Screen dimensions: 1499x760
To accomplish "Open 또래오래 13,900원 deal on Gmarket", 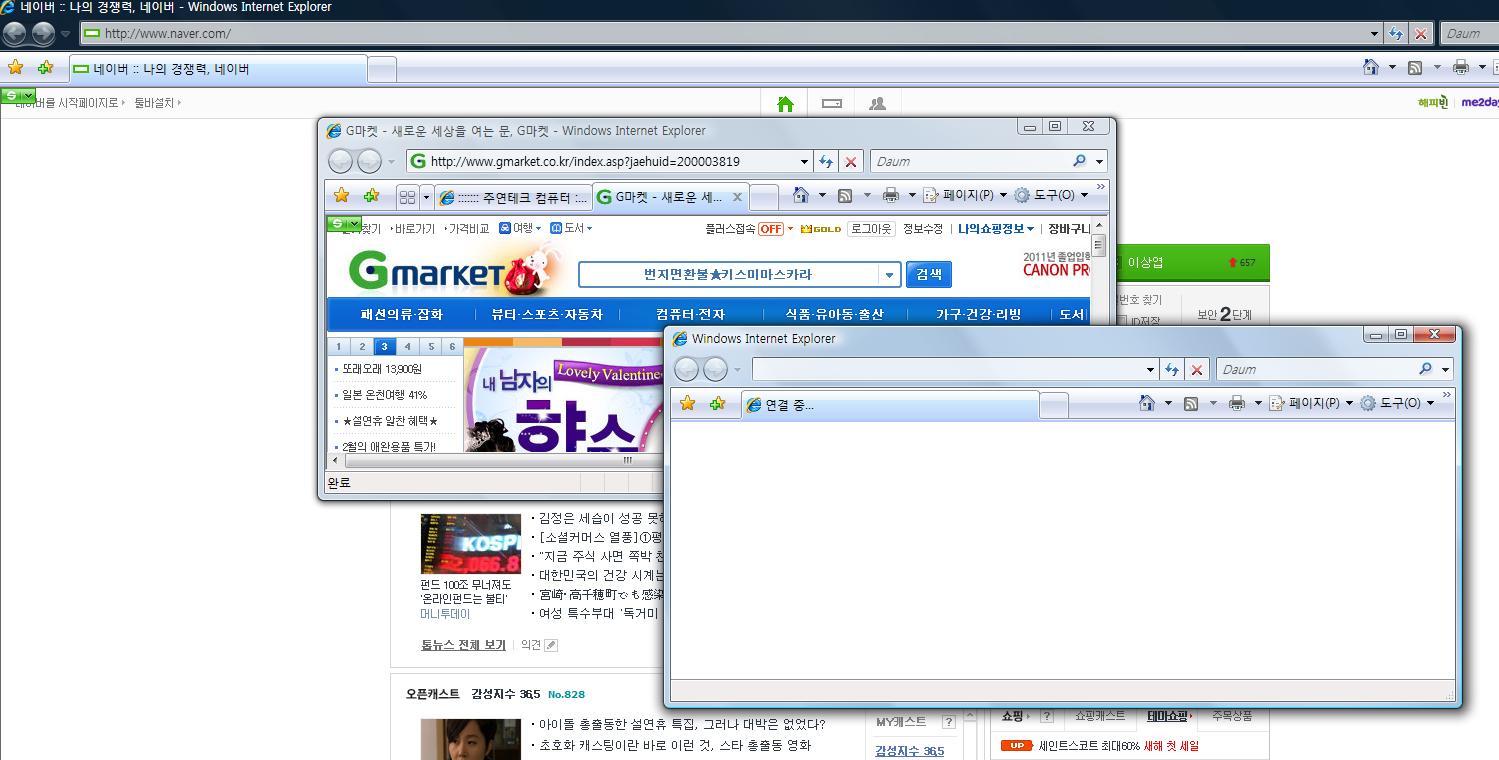I will click(x=382, y=369).
